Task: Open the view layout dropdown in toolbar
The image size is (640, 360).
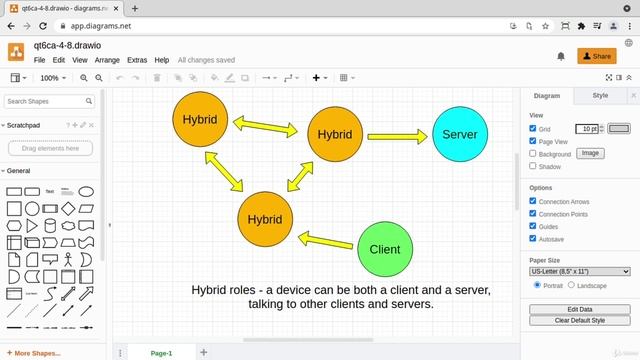Action: coord(18,78)
